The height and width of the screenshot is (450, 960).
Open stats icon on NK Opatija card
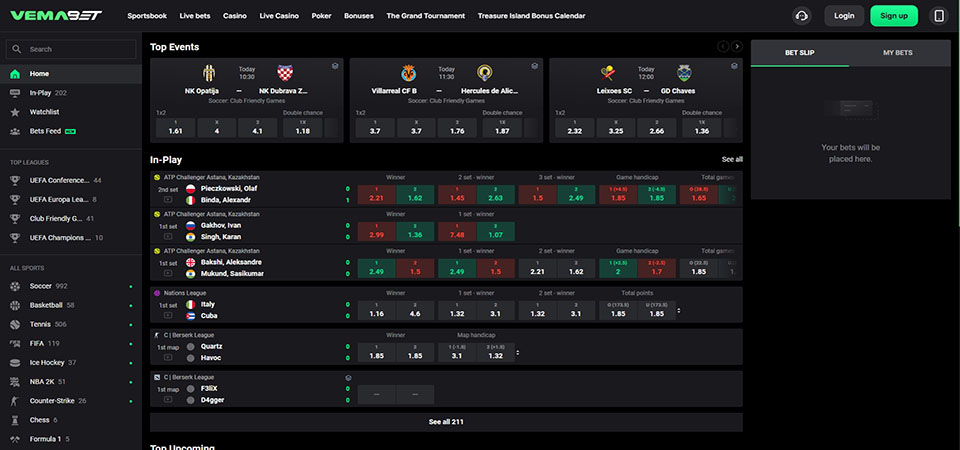coord(335,66)
